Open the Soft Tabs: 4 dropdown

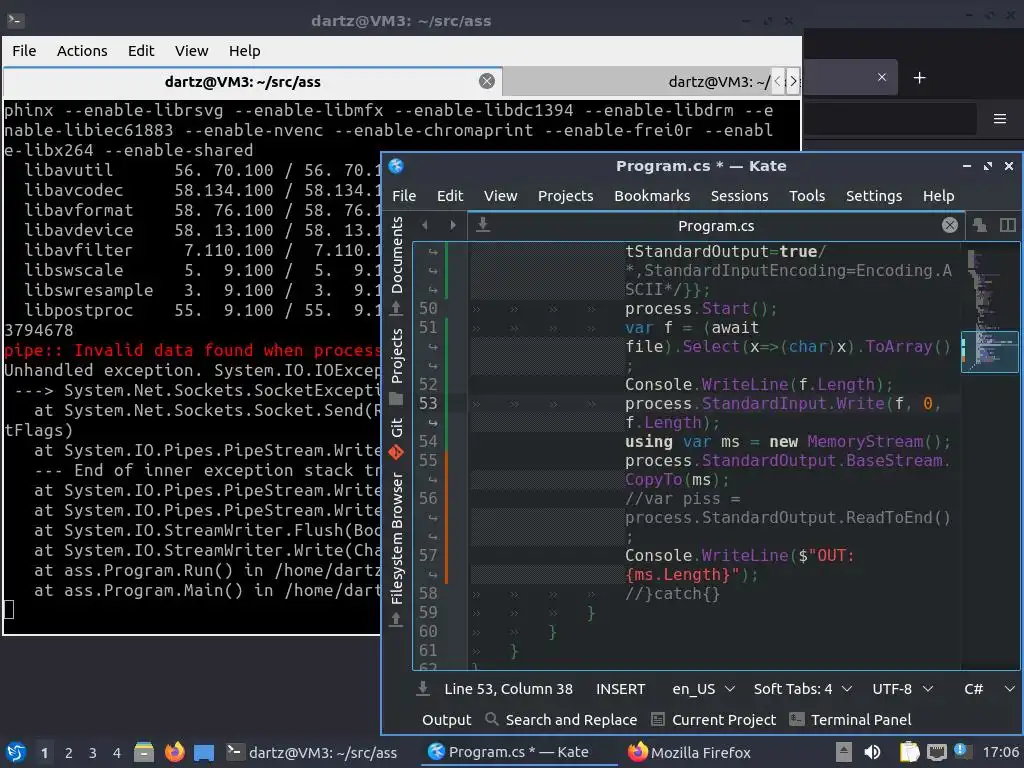pos(803,689)
